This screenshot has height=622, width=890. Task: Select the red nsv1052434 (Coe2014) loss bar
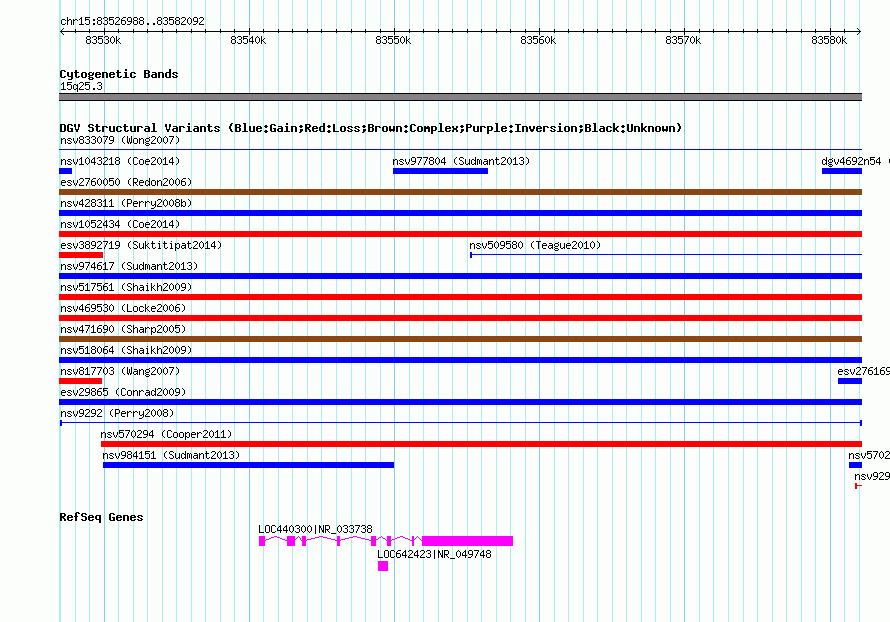[460, 234]
